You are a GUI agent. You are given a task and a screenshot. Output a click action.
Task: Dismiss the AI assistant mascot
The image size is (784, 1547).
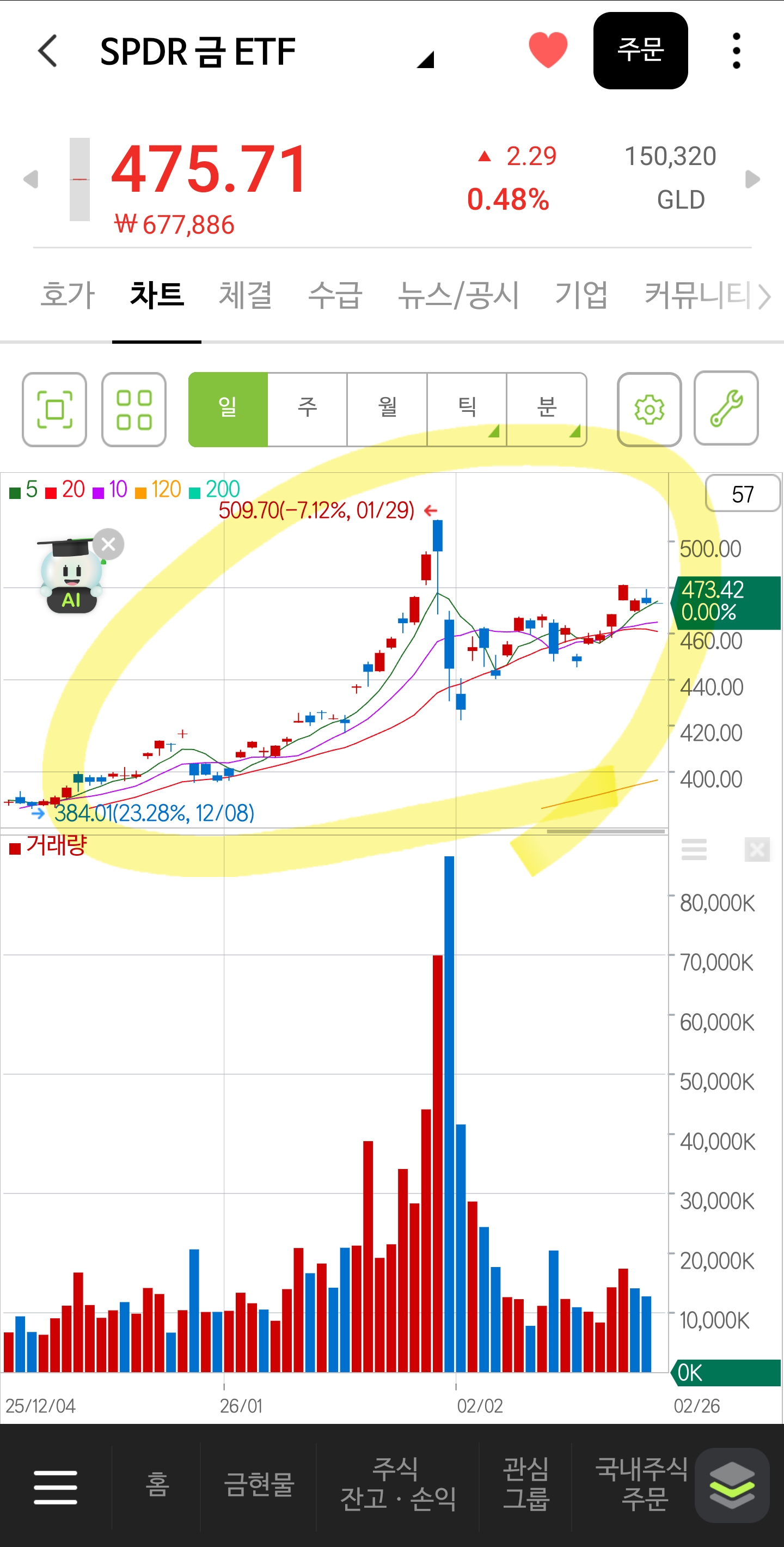[x=109, y=544]
